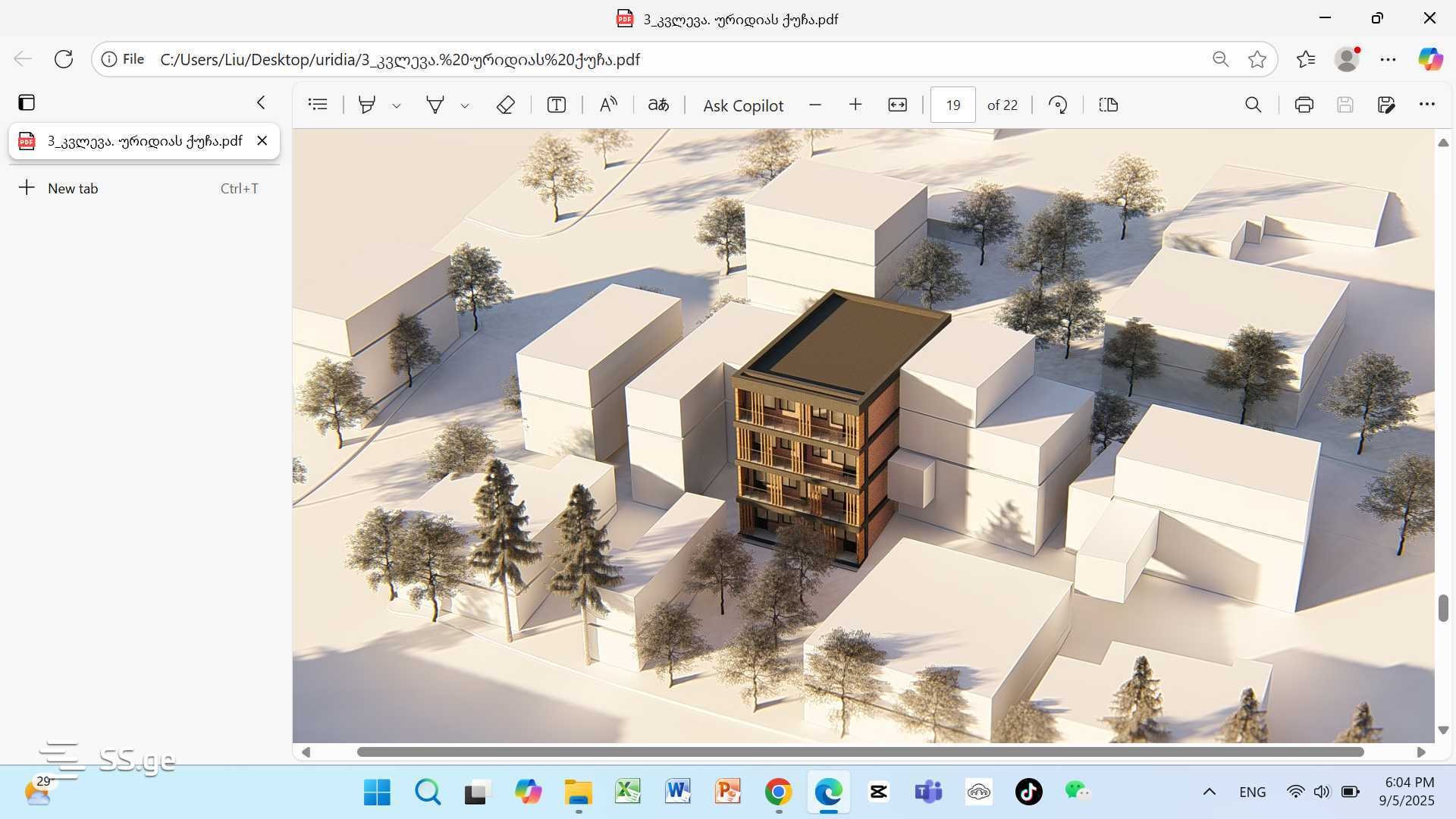The height and width of the screenshot is (819, 1456).
Task: Click the Ask Copilot button
Action: [742, 105]
